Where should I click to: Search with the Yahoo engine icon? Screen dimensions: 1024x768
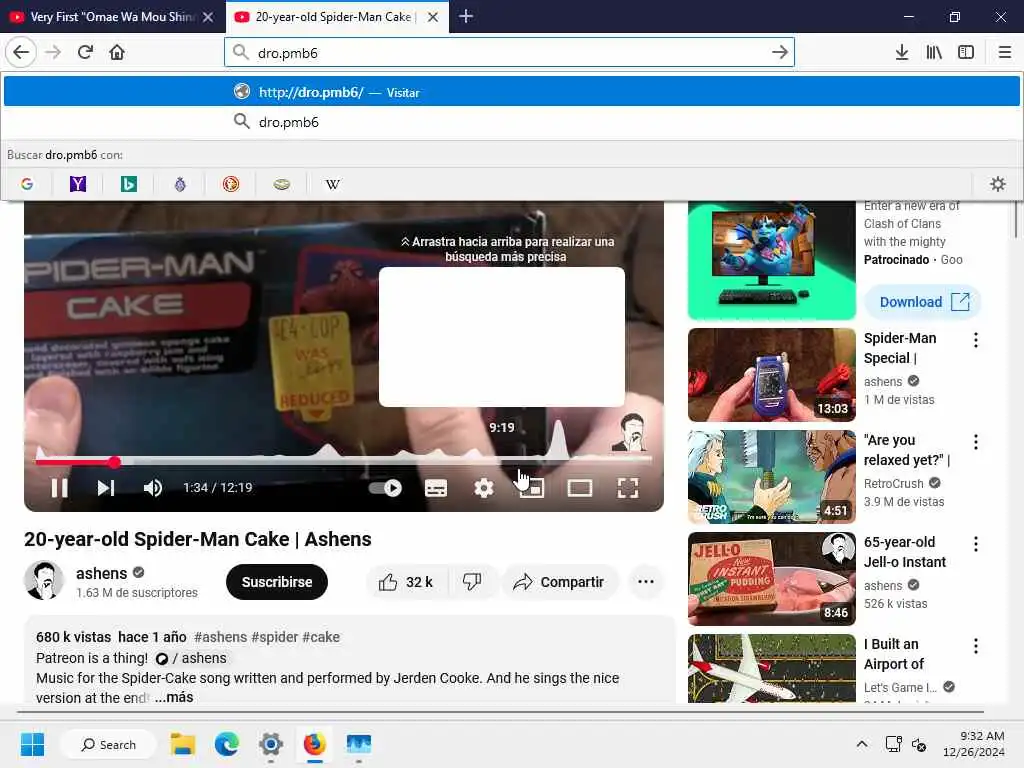[78, 184]
